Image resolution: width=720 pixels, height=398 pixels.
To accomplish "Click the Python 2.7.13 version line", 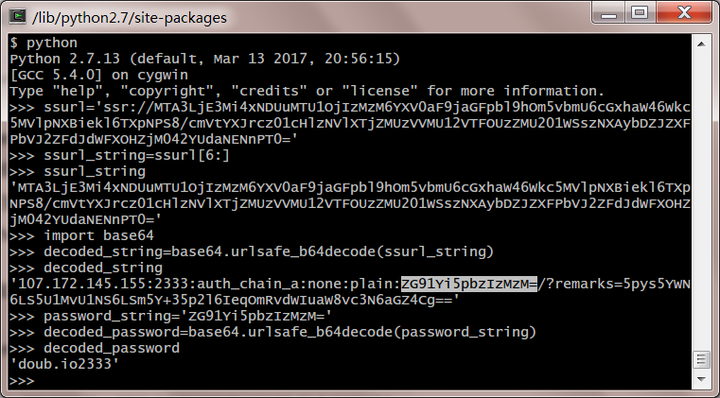I will coord(205,59).
